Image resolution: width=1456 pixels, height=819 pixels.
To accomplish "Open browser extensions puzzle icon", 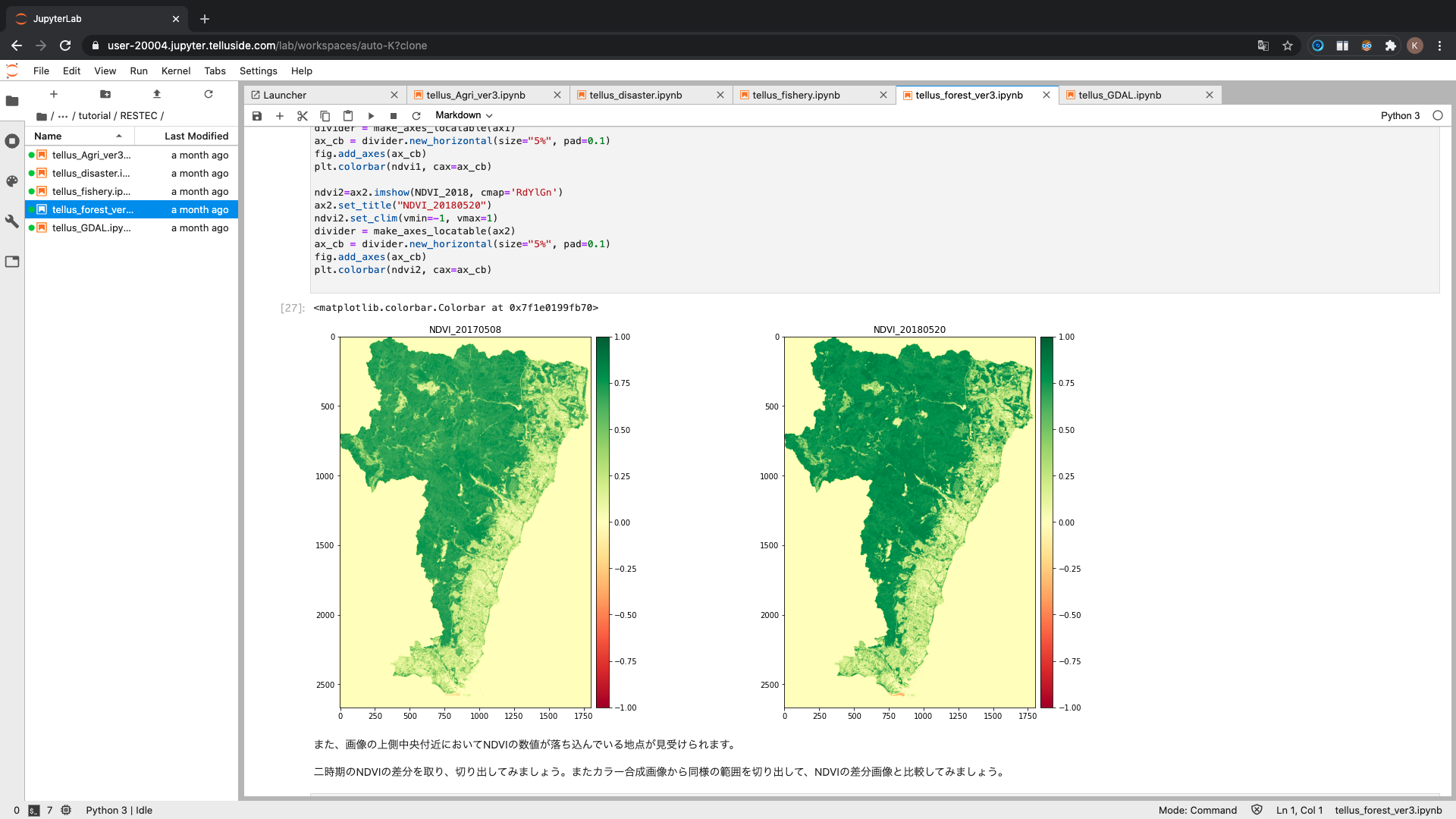I will 1391,45.
